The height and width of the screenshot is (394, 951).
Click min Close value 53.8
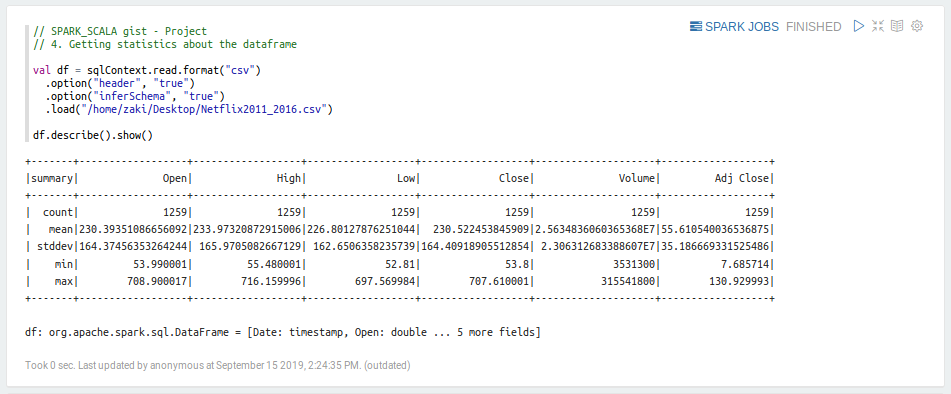[517, 264]
